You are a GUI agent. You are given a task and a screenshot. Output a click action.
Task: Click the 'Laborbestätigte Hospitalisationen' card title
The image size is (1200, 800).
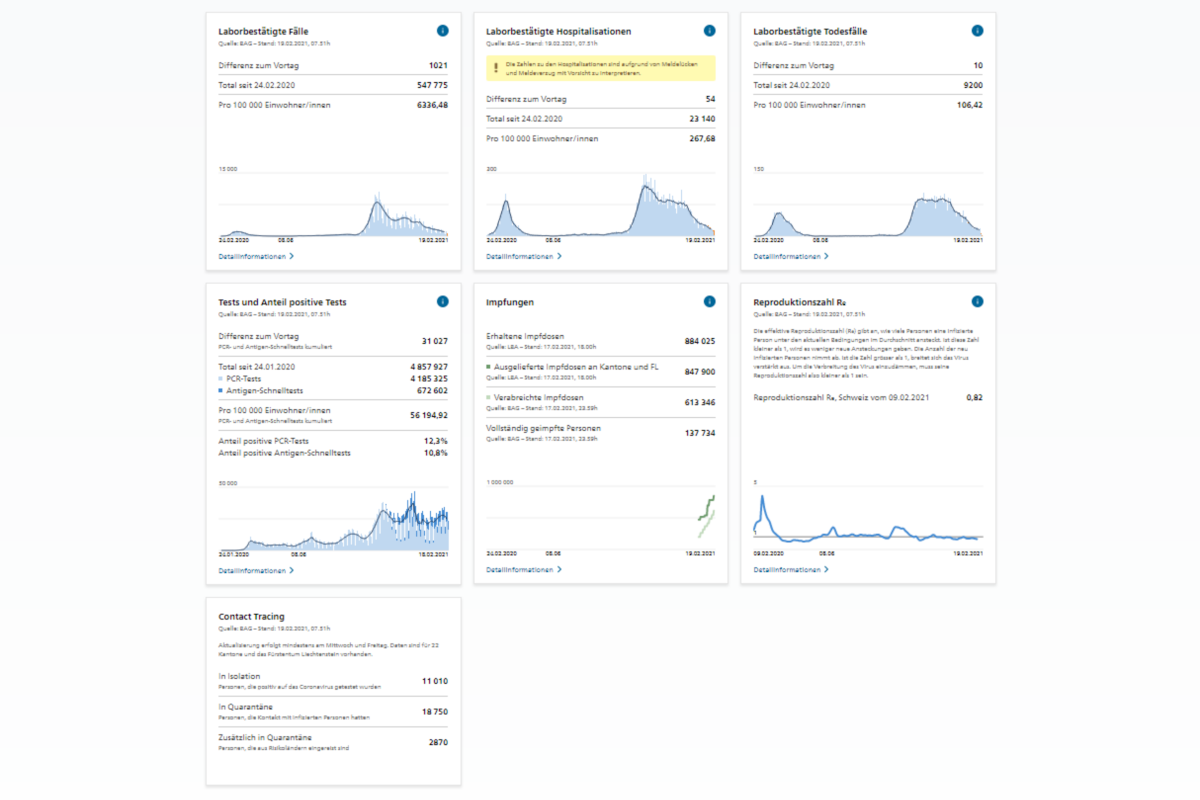(559, 31)
